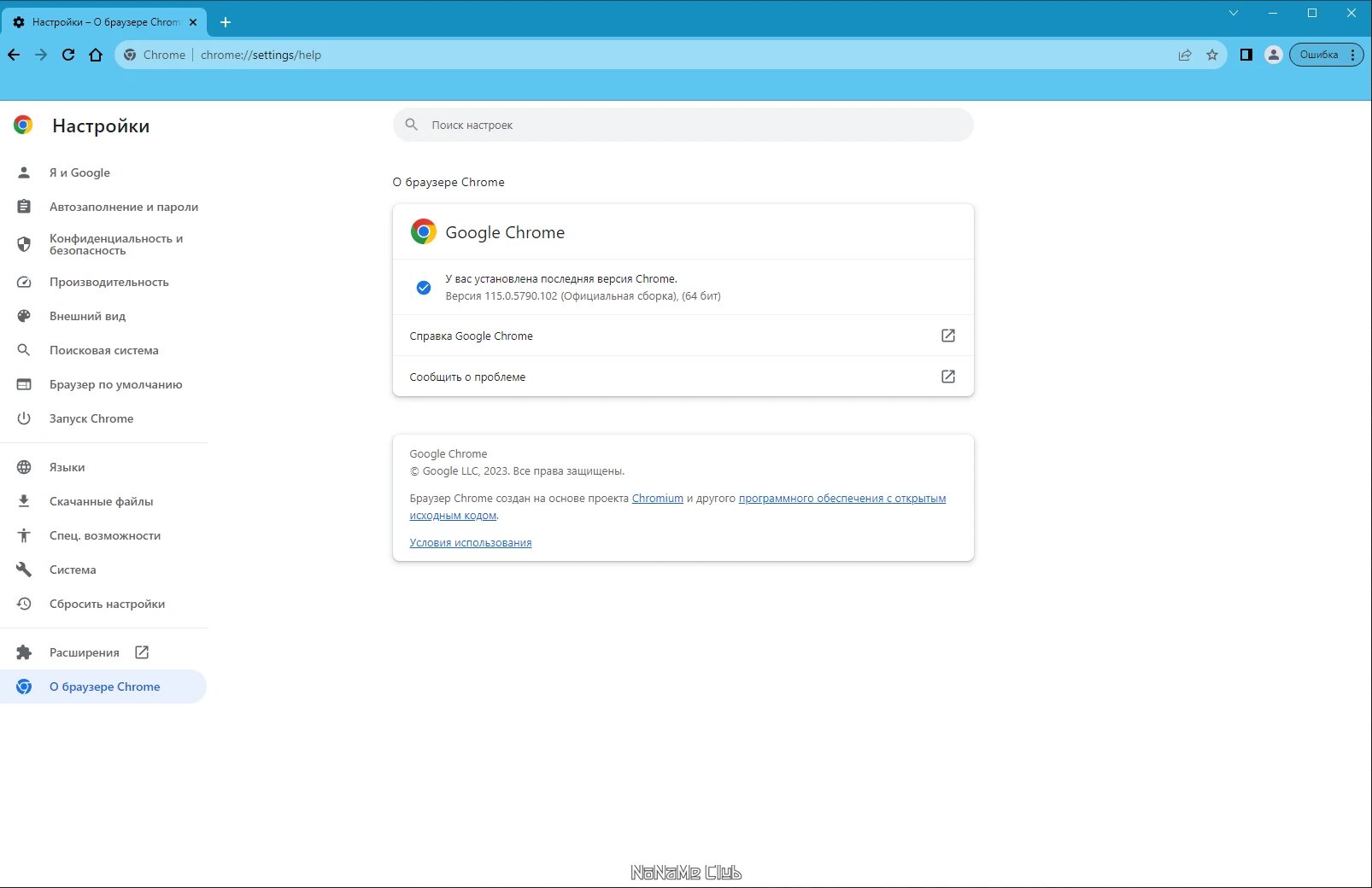Open the three-dot Chrome menu

click(x=1353, y=55)
